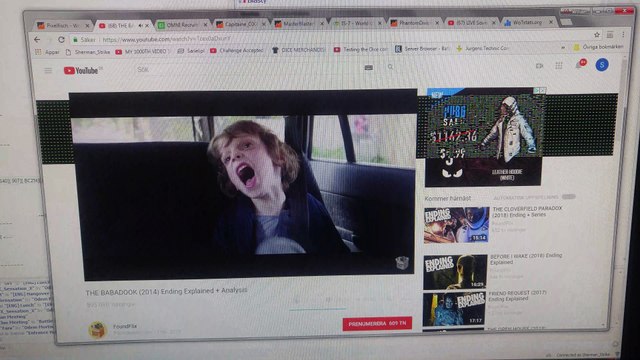640x360 pixels.
Task: Open the on-screen keyboard icon in search
Action: (369, 67)
